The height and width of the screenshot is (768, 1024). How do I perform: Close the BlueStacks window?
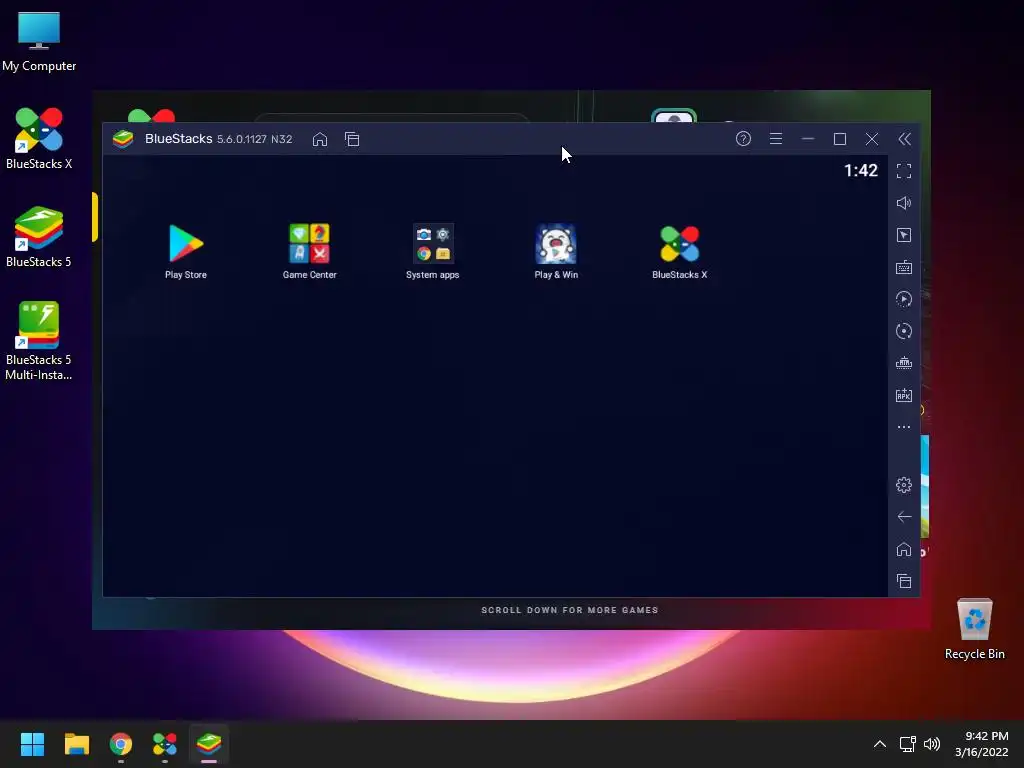(x=872, y=139)
